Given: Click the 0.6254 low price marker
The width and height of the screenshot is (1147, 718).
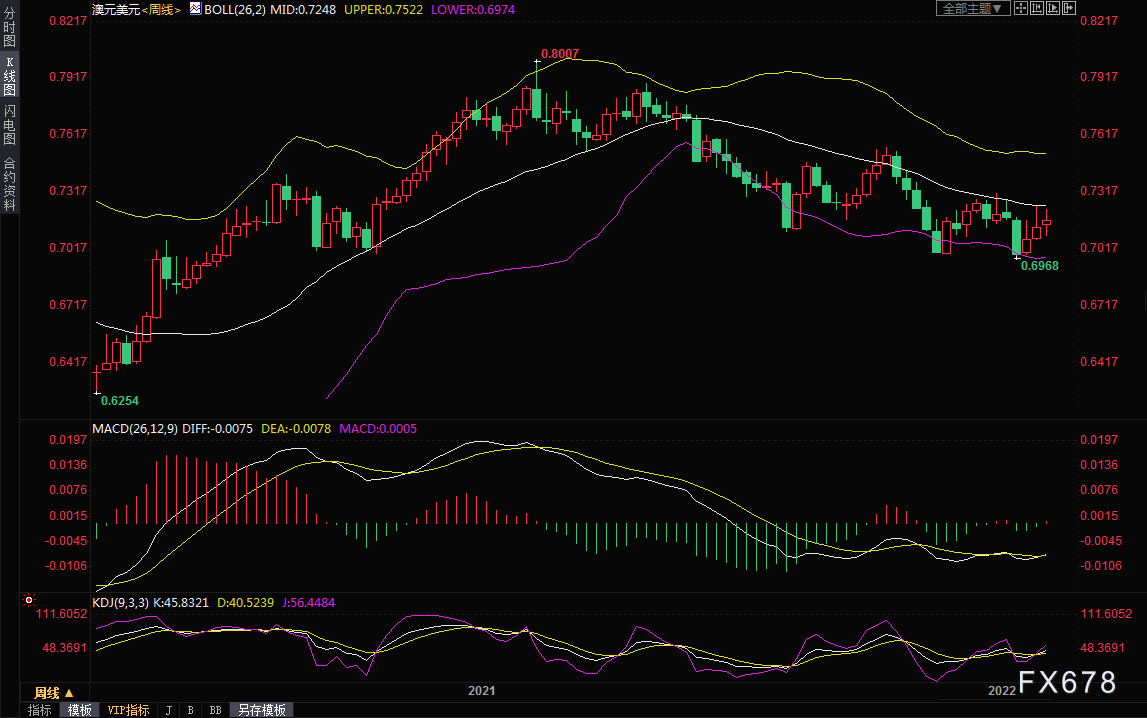Looking at the screenshot, I should click(119, 401).
